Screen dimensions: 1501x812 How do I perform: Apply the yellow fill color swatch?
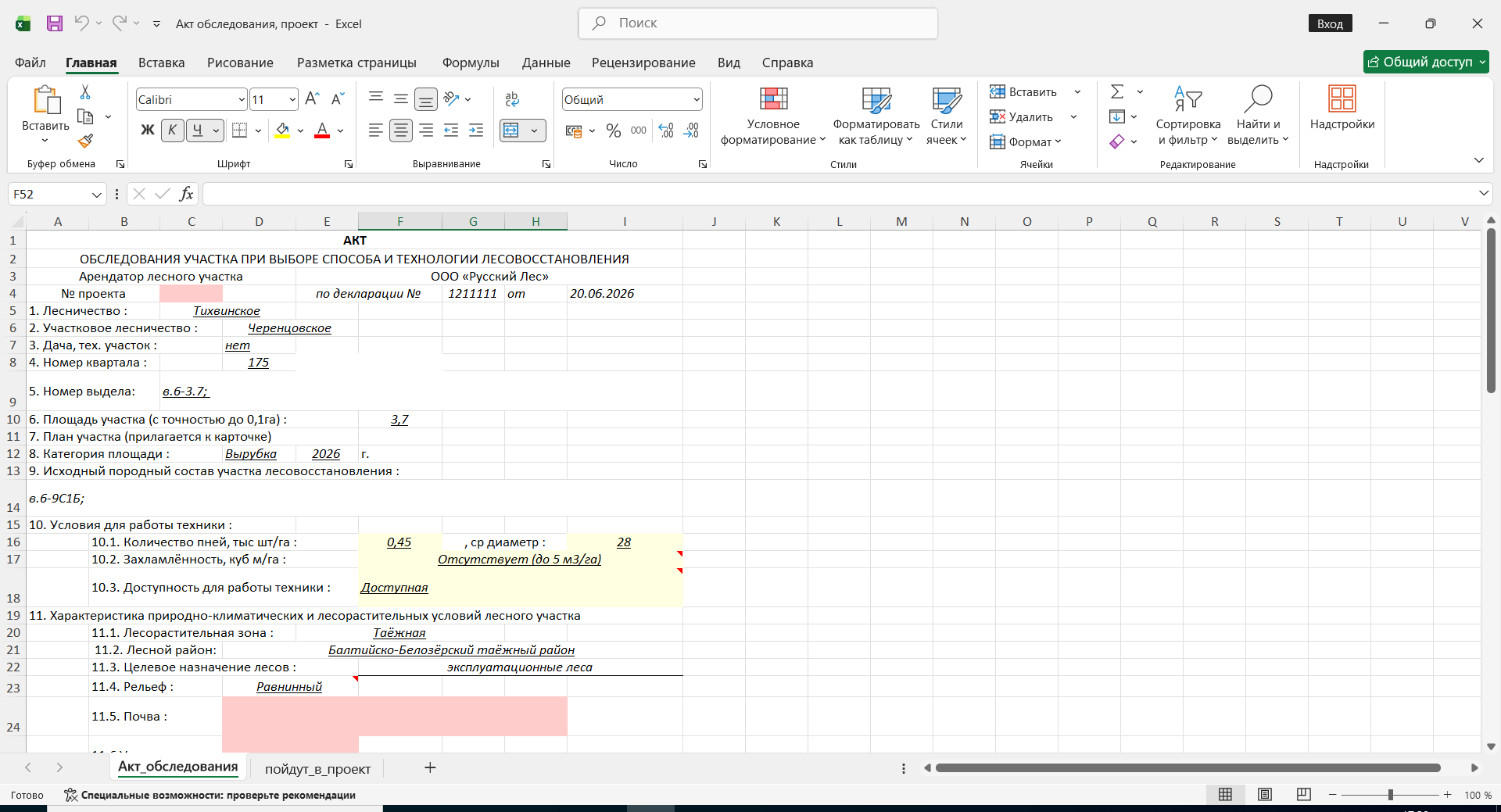point(283,131)
